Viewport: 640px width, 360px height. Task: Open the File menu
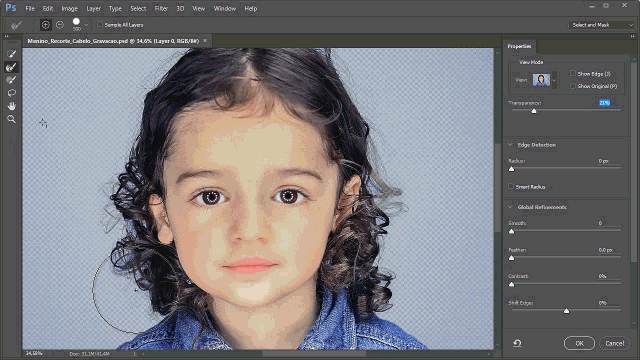(x=30, y=8)
